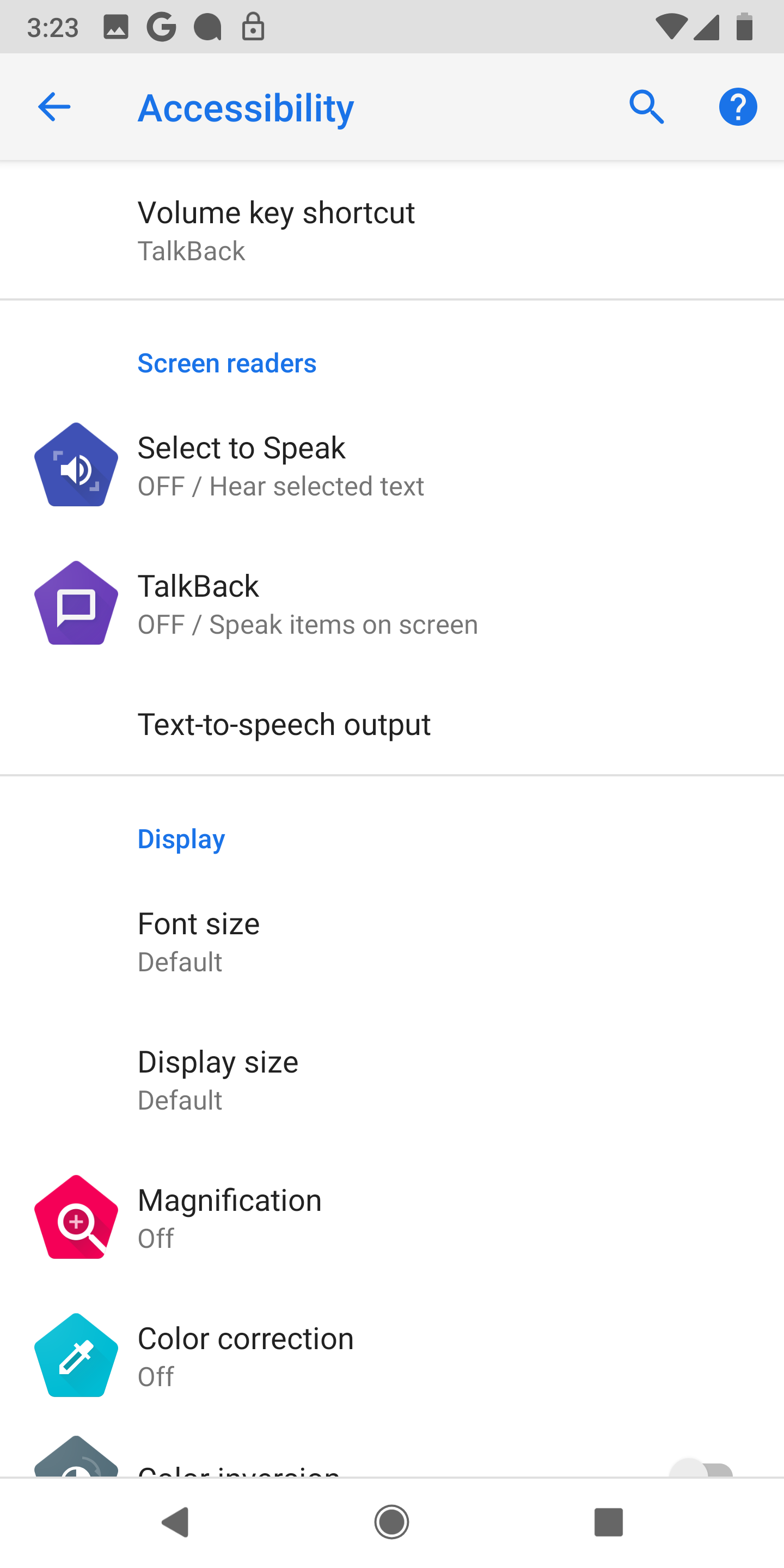This screenshot has height=1568, width=784.
Task: Tap the help question mark icon
Action: [x=738, y=107]
